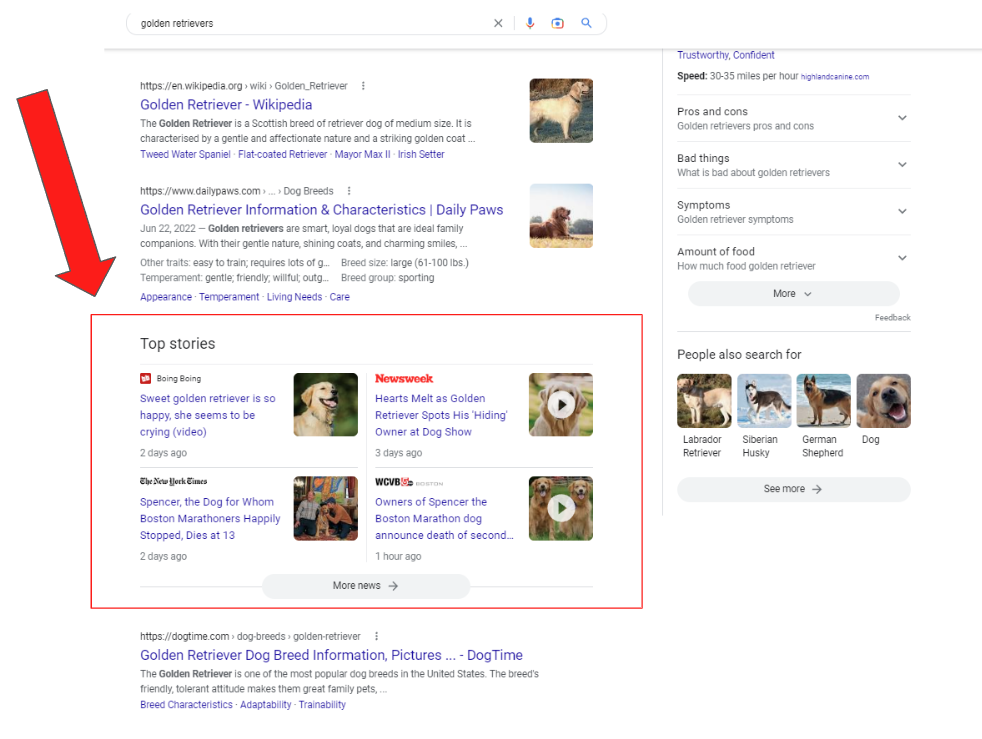Click the Newsweek source logo
982x739 pixels.
click(404, 378)
